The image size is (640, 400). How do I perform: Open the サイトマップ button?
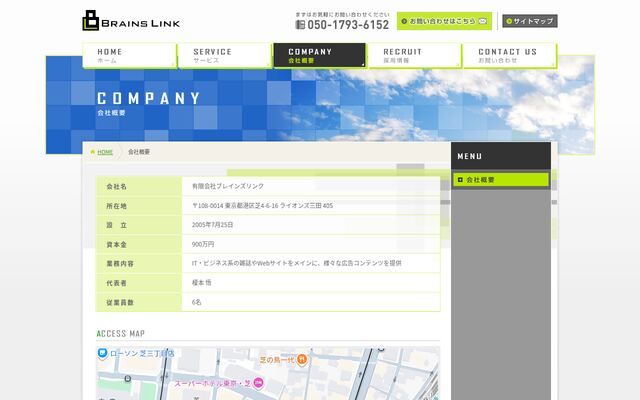pyautogui.click(x=530, y=21)
